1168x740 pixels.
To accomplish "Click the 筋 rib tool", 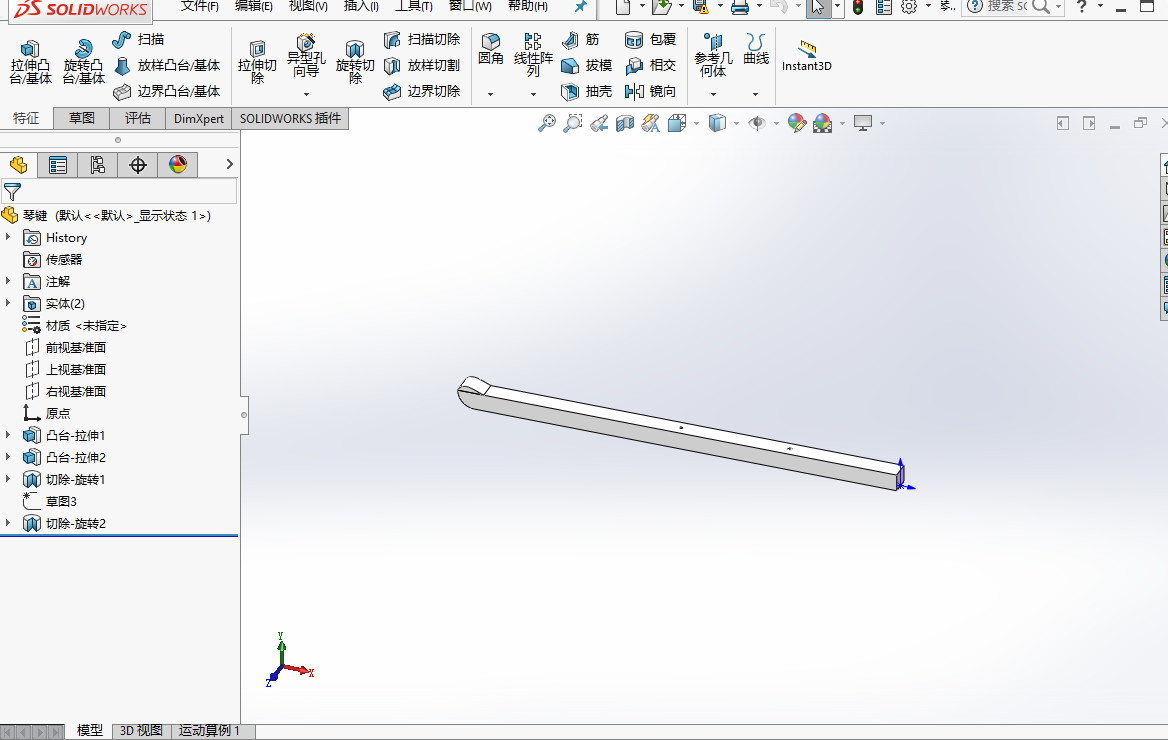I will click(580, 39).
